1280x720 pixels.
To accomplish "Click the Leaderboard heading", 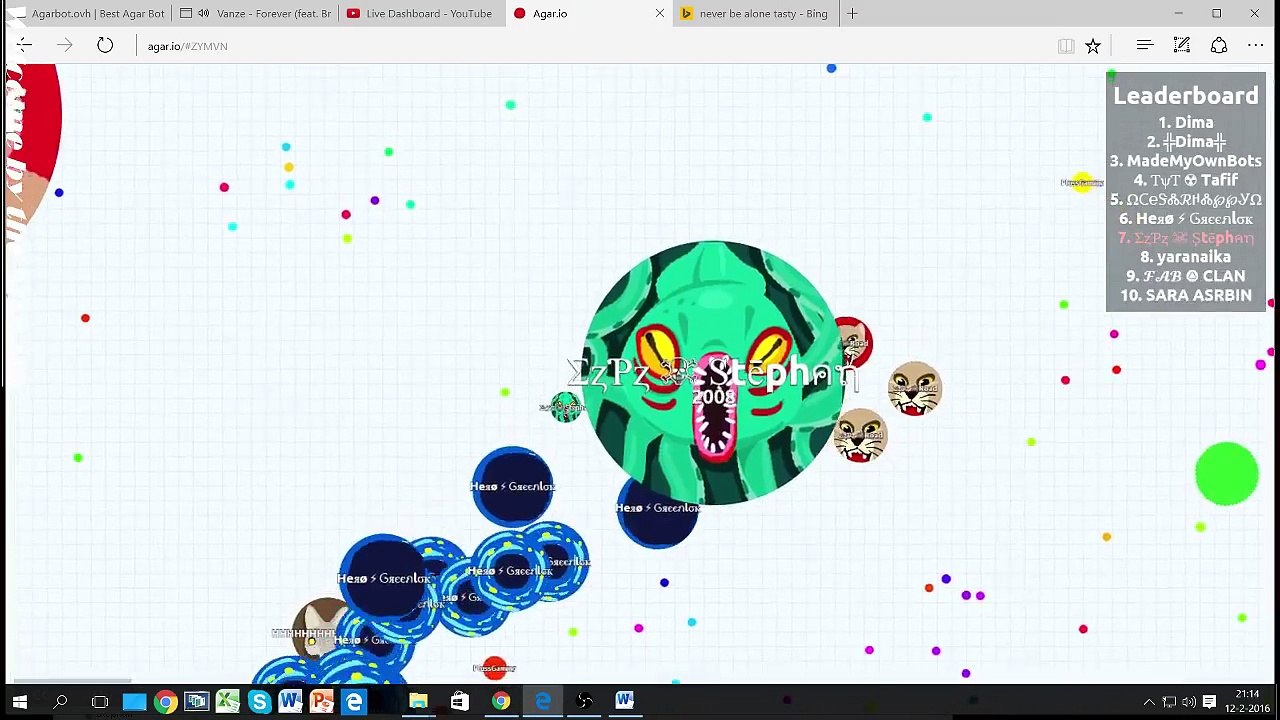I will (1186, 96).
